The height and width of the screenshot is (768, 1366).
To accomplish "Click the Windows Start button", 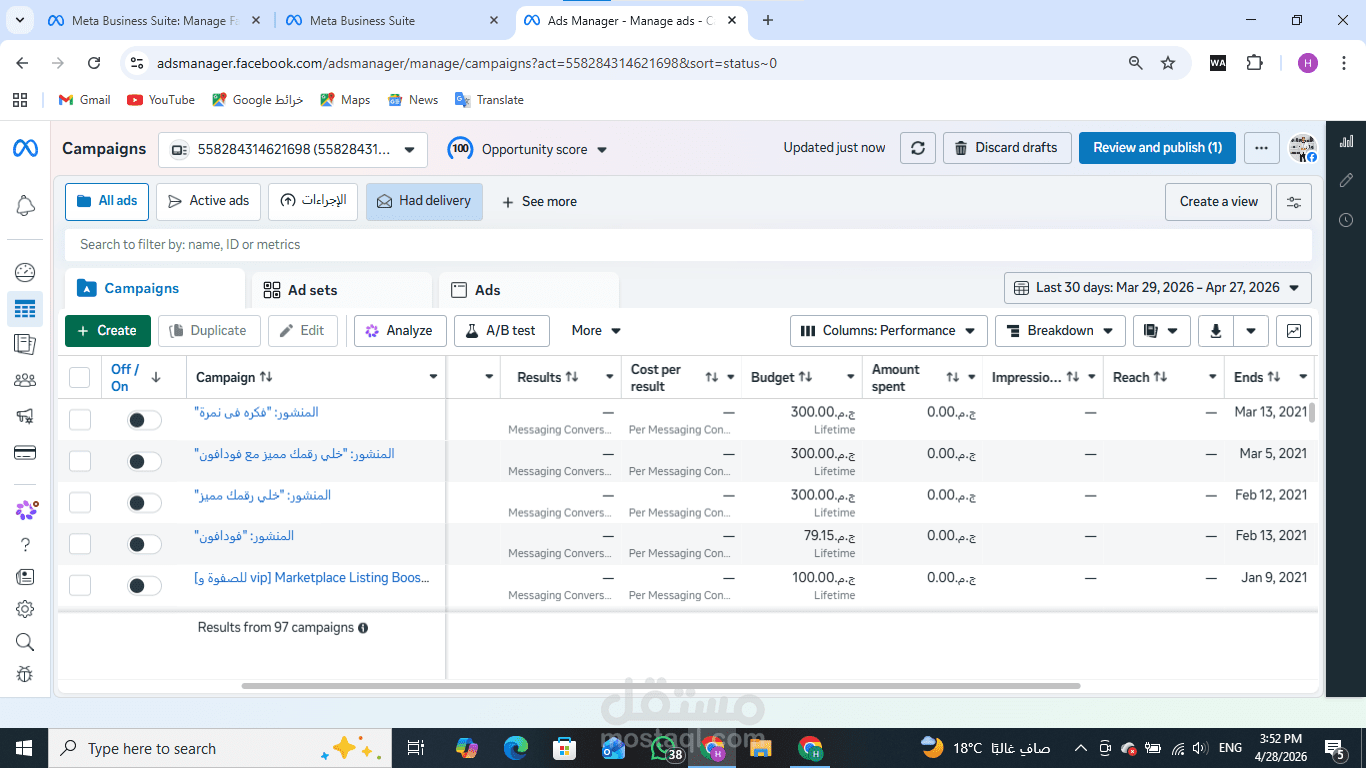I will (24, 748).
